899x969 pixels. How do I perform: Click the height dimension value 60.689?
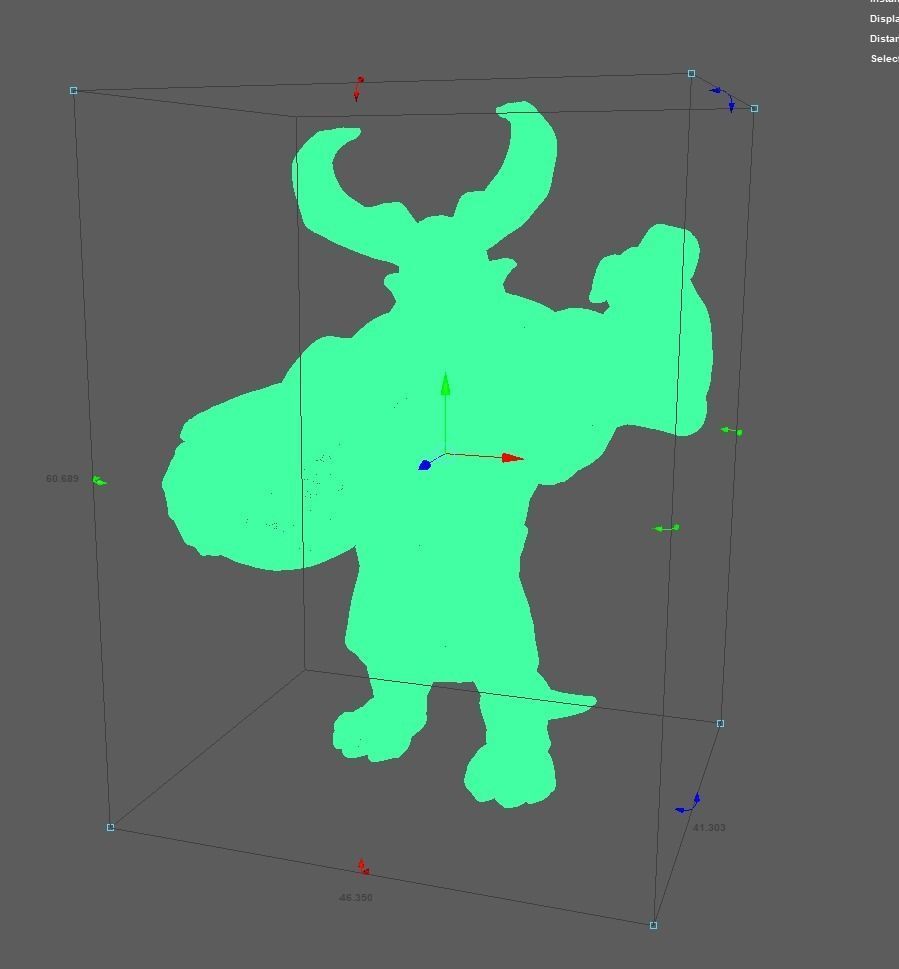pos(62,478)
